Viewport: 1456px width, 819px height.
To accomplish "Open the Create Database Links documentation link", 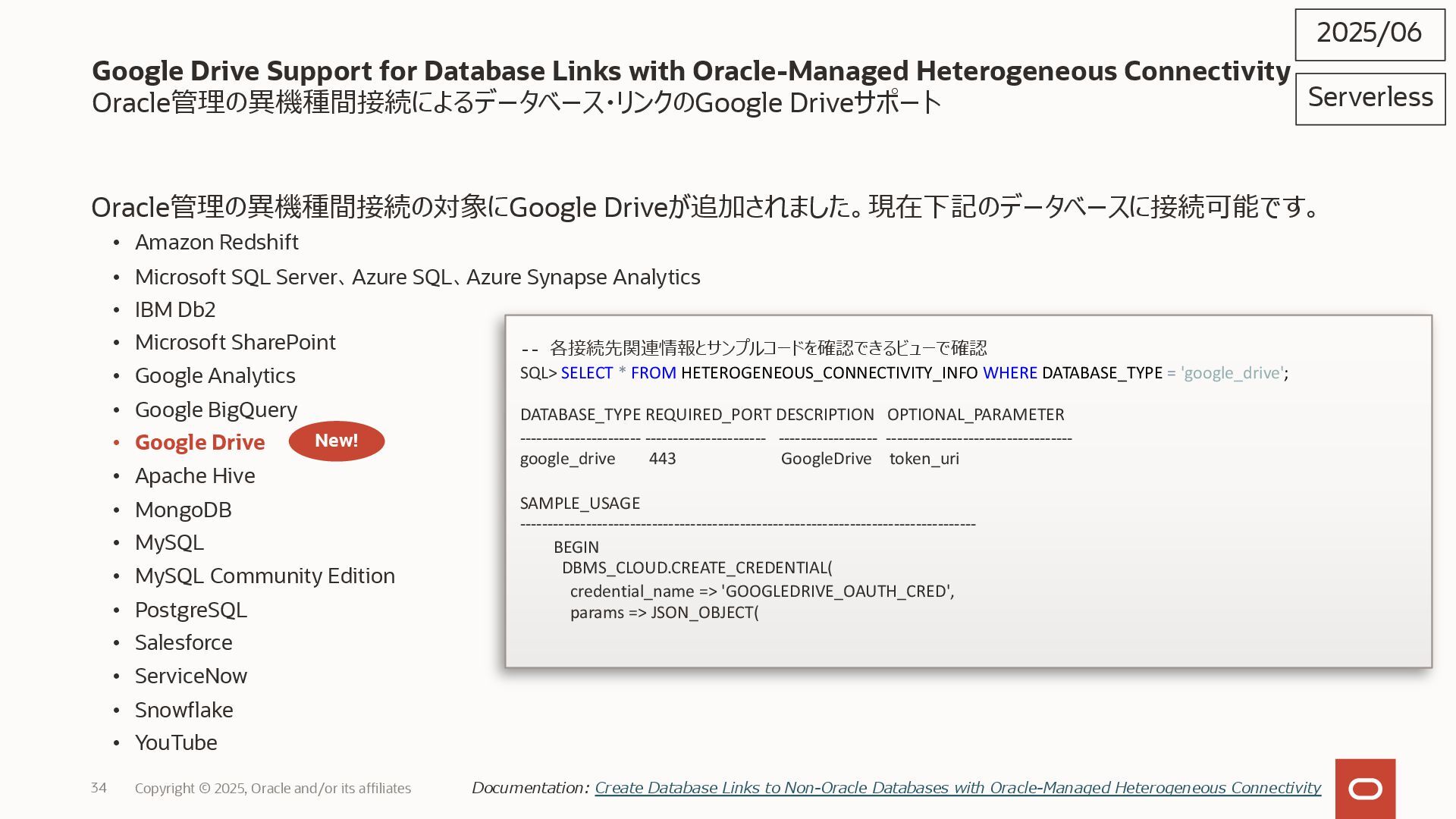I will (958, 788).
